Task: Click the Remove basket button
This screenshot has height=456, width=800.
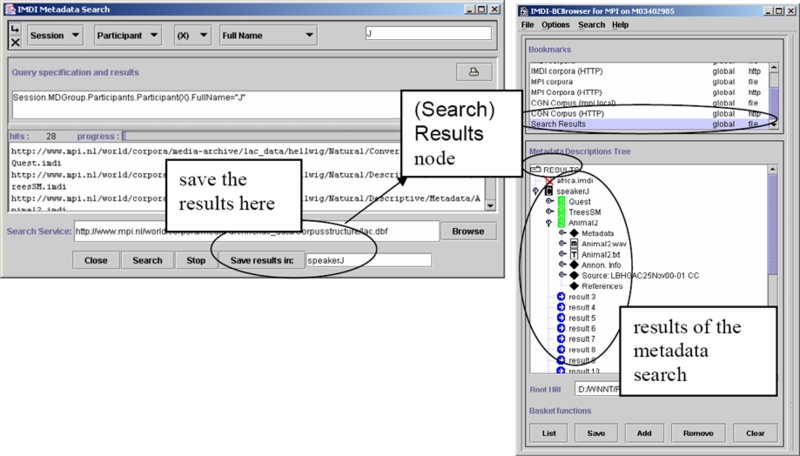Action: (698, 433)
